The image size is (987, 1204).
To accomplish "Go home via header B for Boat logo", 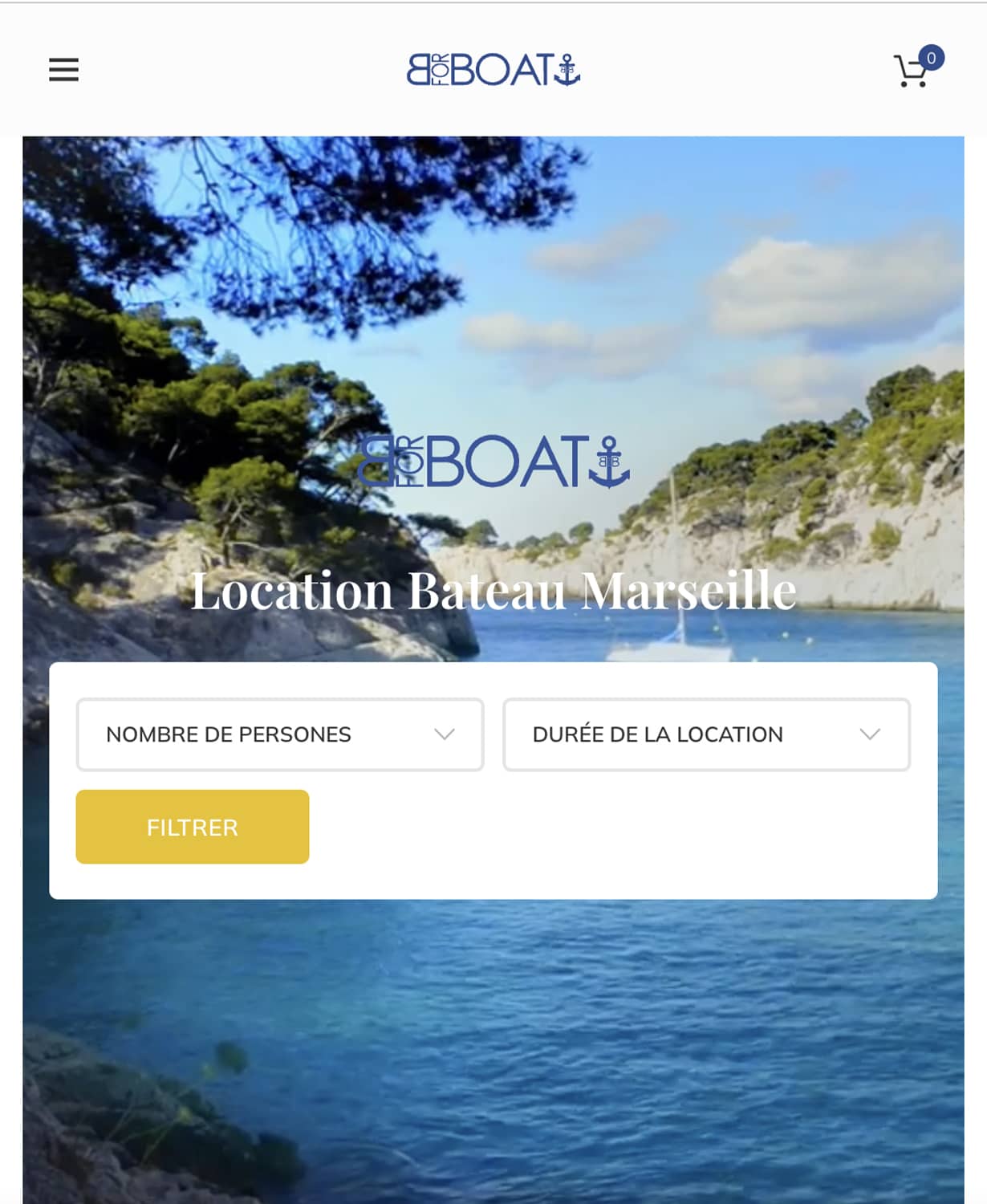I will (x=493, y=70).
